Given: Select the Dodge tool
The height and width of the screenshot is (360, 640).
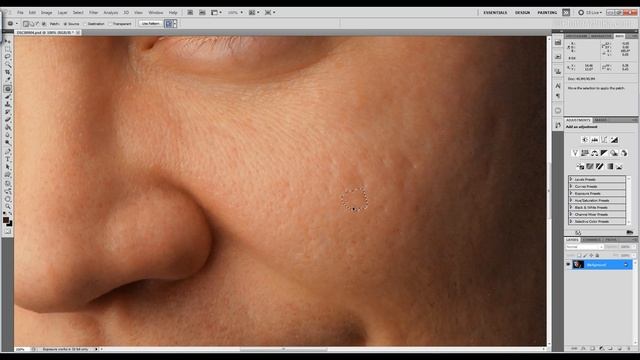Looking at the screenshot, I should click(8, 143).
